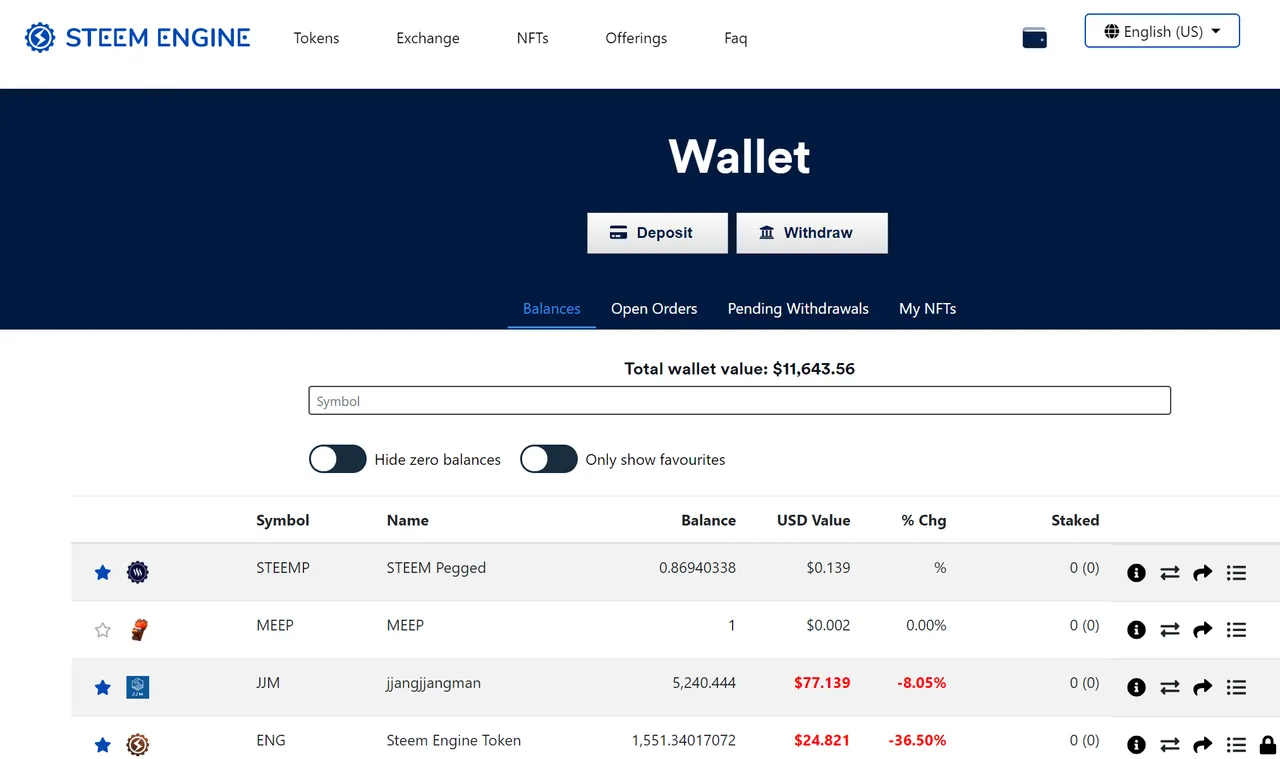Open the wallet icon in header

1034,38
